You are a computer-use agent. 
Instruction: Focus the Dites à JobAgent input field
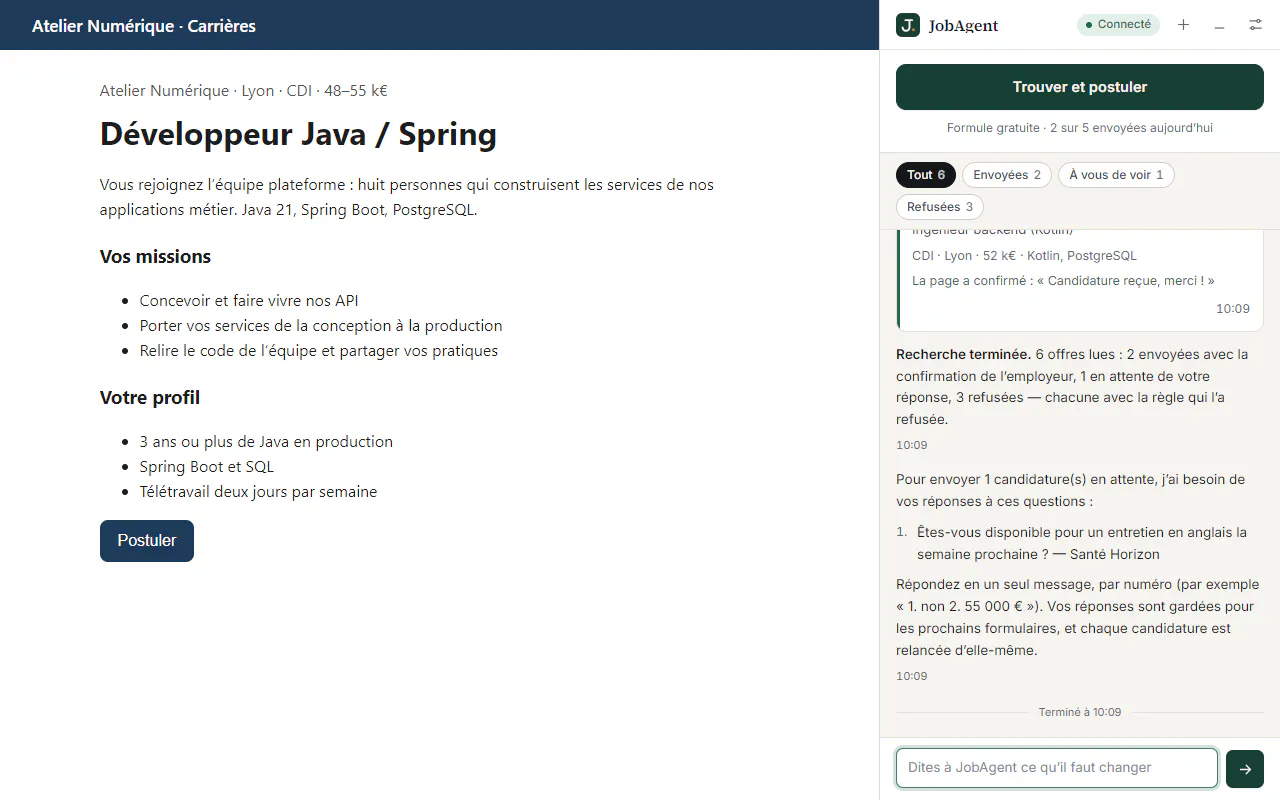coord(1057,768)
